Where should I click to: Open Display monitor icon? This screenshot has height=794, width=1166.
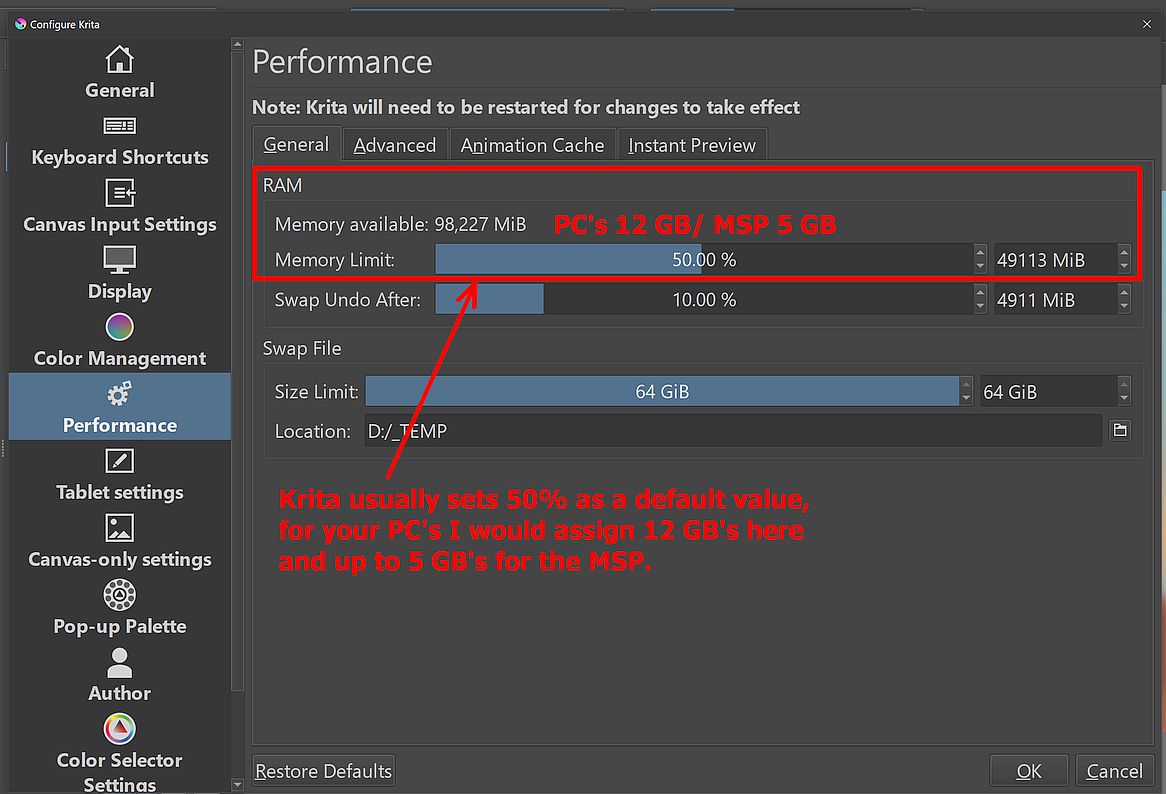tap(119, 259)
